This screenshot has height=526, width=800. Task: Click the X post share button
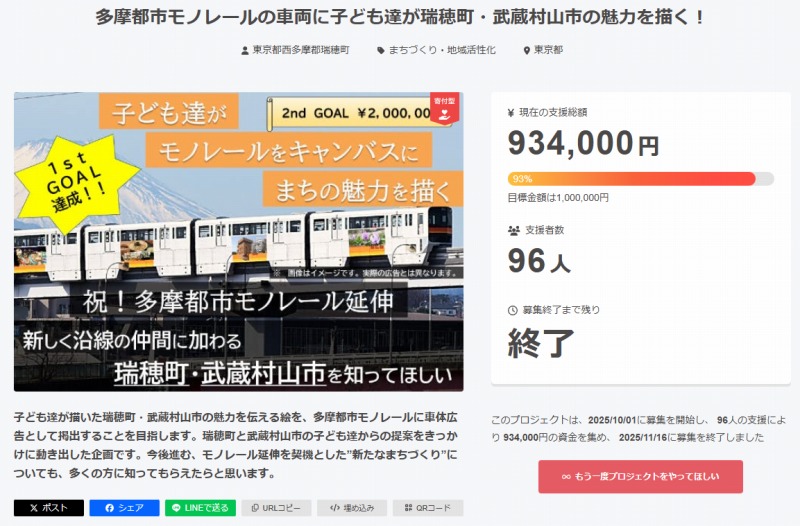coord(49,508)
